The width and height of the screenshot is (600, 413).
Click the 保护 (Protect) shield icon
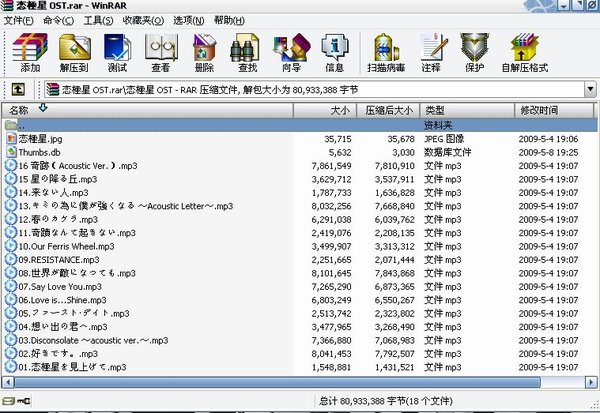(x=474, y=47)
